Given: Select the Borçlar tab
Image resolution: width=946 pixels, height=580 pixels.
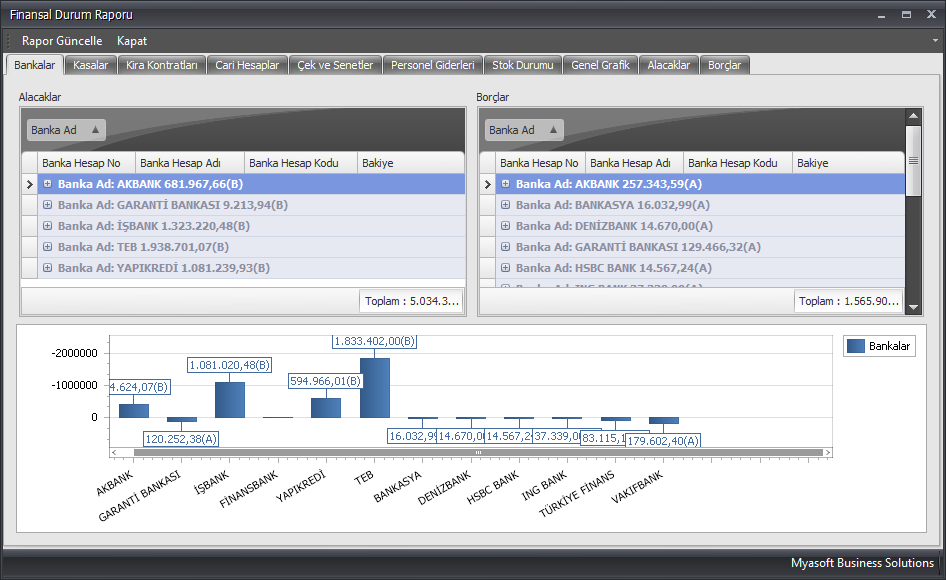Looking at the screenshot, I should (x=724, y=65).
